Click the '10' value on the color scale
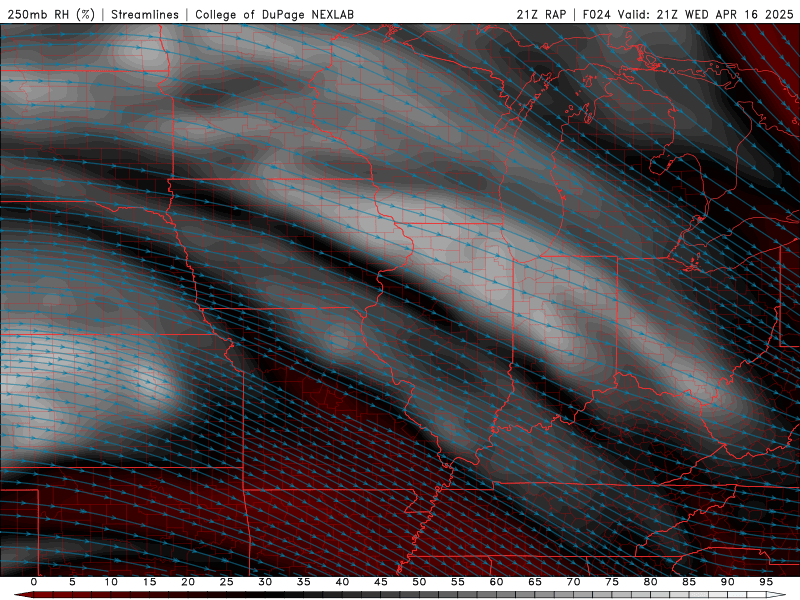Screen dimensions: 800x600 click(111, 582)
